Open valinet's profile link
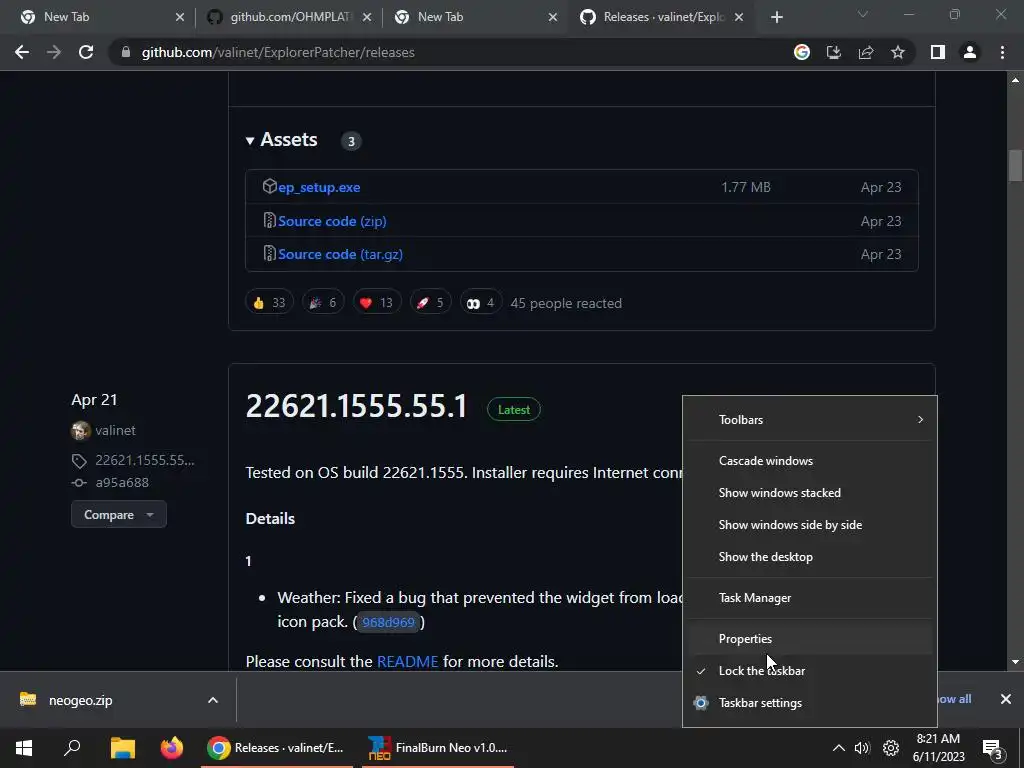The image size is (1024, 768). point(115,430)
